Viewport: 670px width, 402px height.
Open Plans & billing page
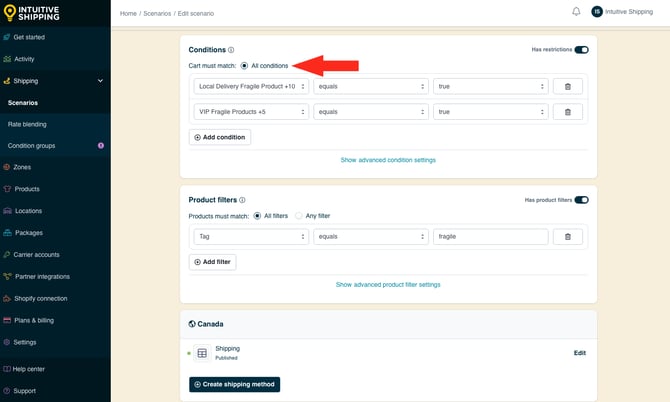pyautogui.click(x=34, y=320)
